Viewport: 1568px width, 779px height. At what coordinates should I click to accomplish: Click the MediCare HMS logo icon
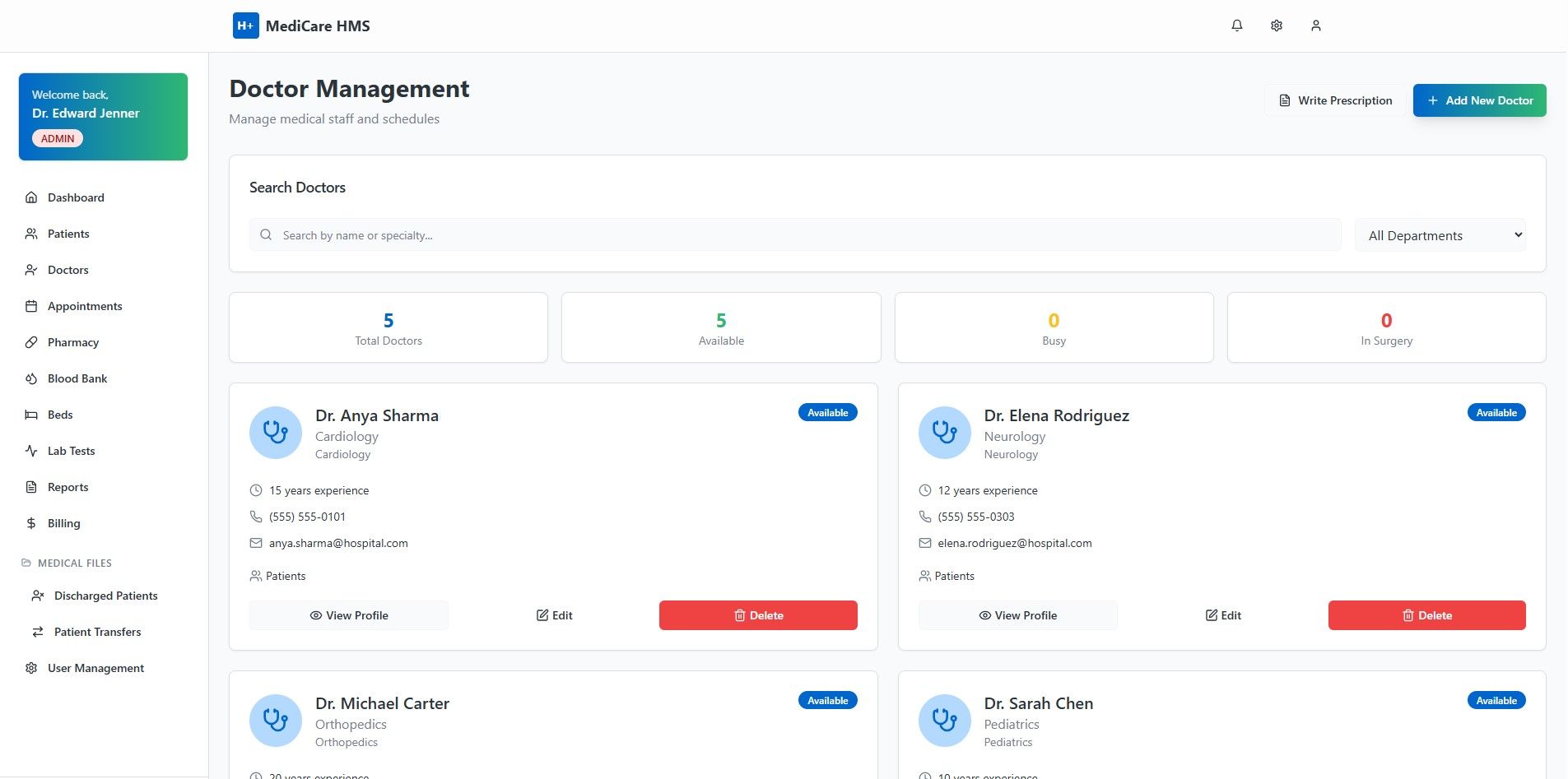[244, 26]
